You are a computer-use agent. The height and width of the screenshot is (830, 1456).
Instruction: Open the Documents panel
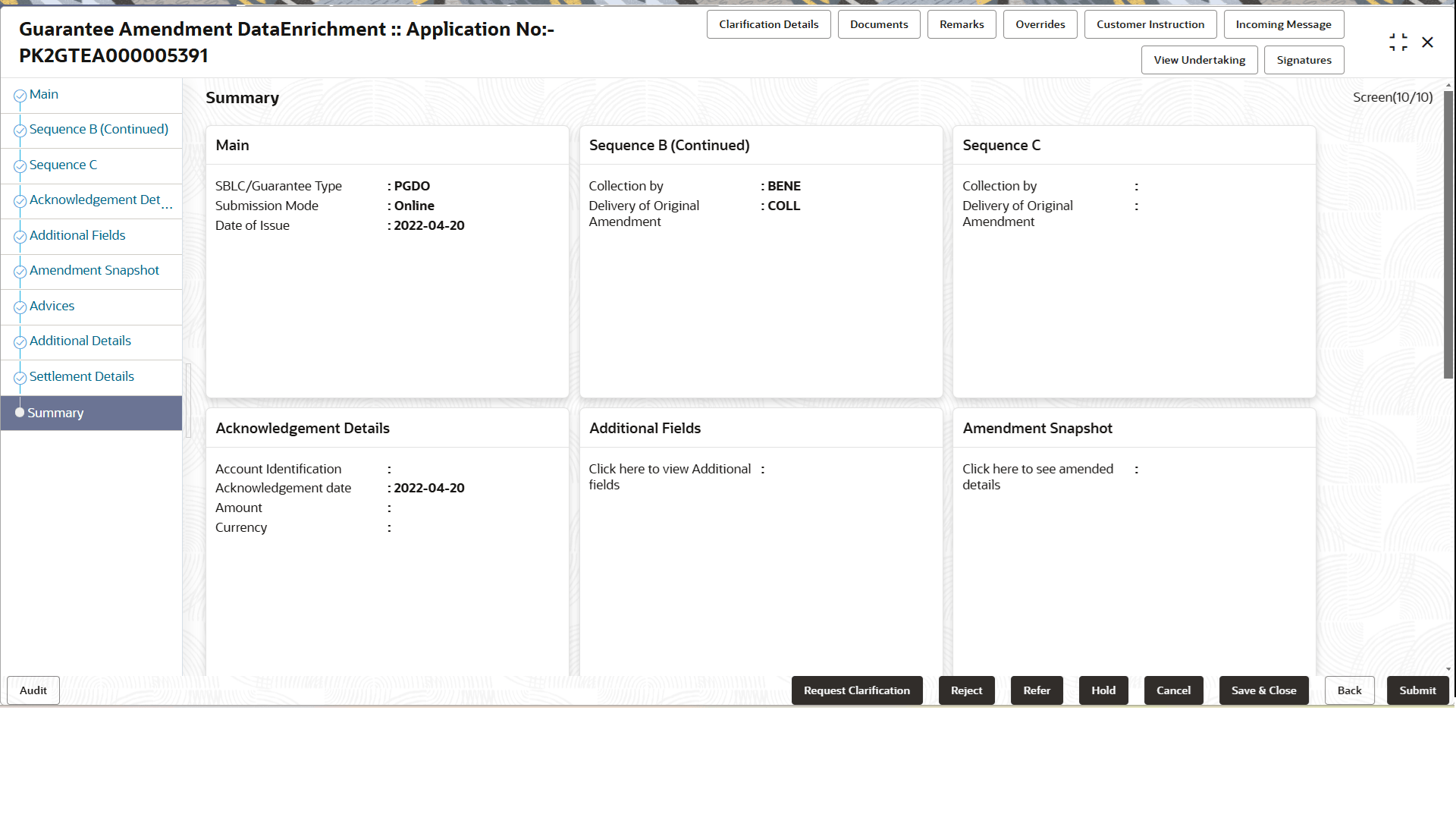[x=878, y=24]
